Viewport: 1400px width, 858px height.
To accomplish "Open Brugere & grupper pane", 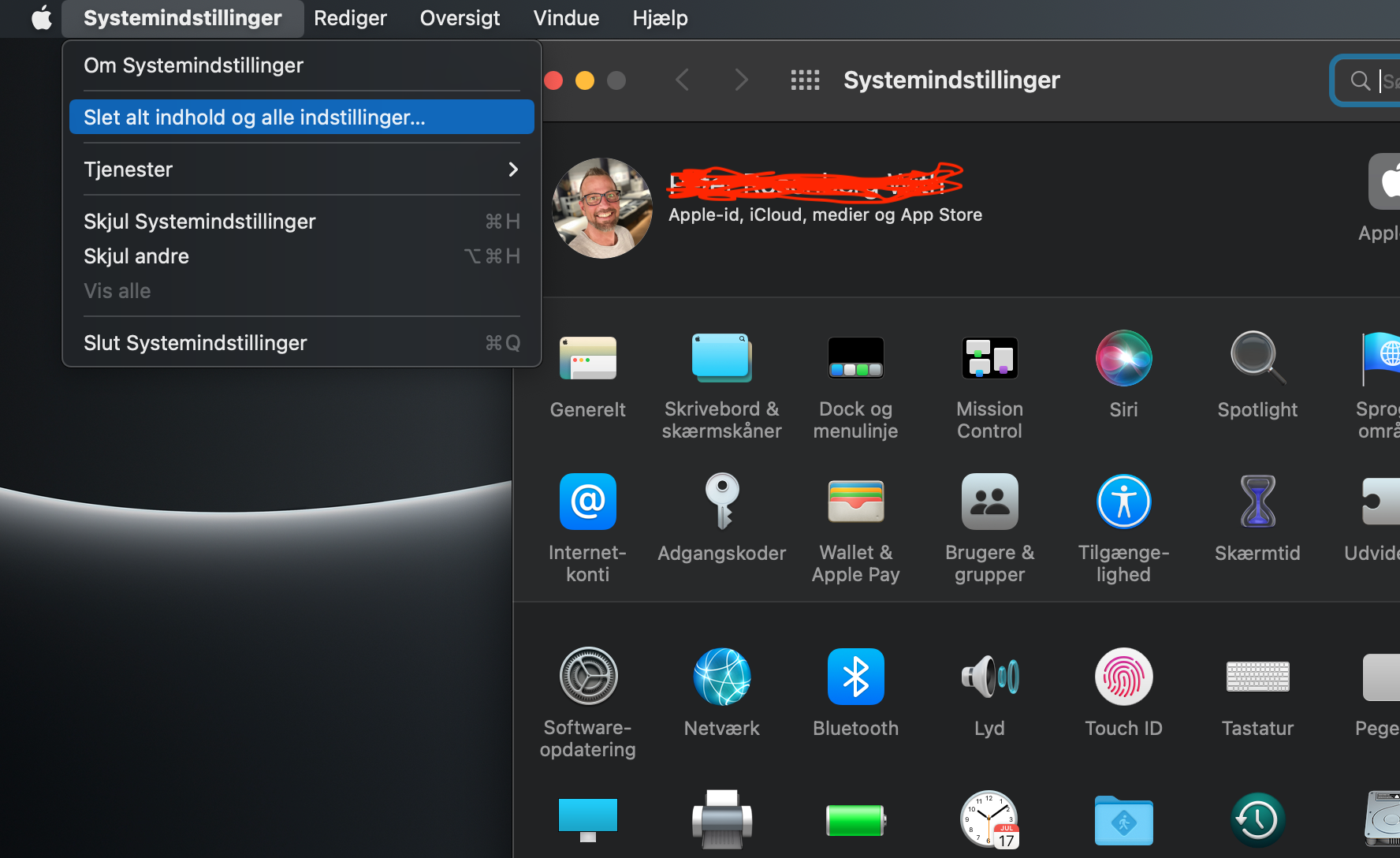I will [x=989, y=502].
